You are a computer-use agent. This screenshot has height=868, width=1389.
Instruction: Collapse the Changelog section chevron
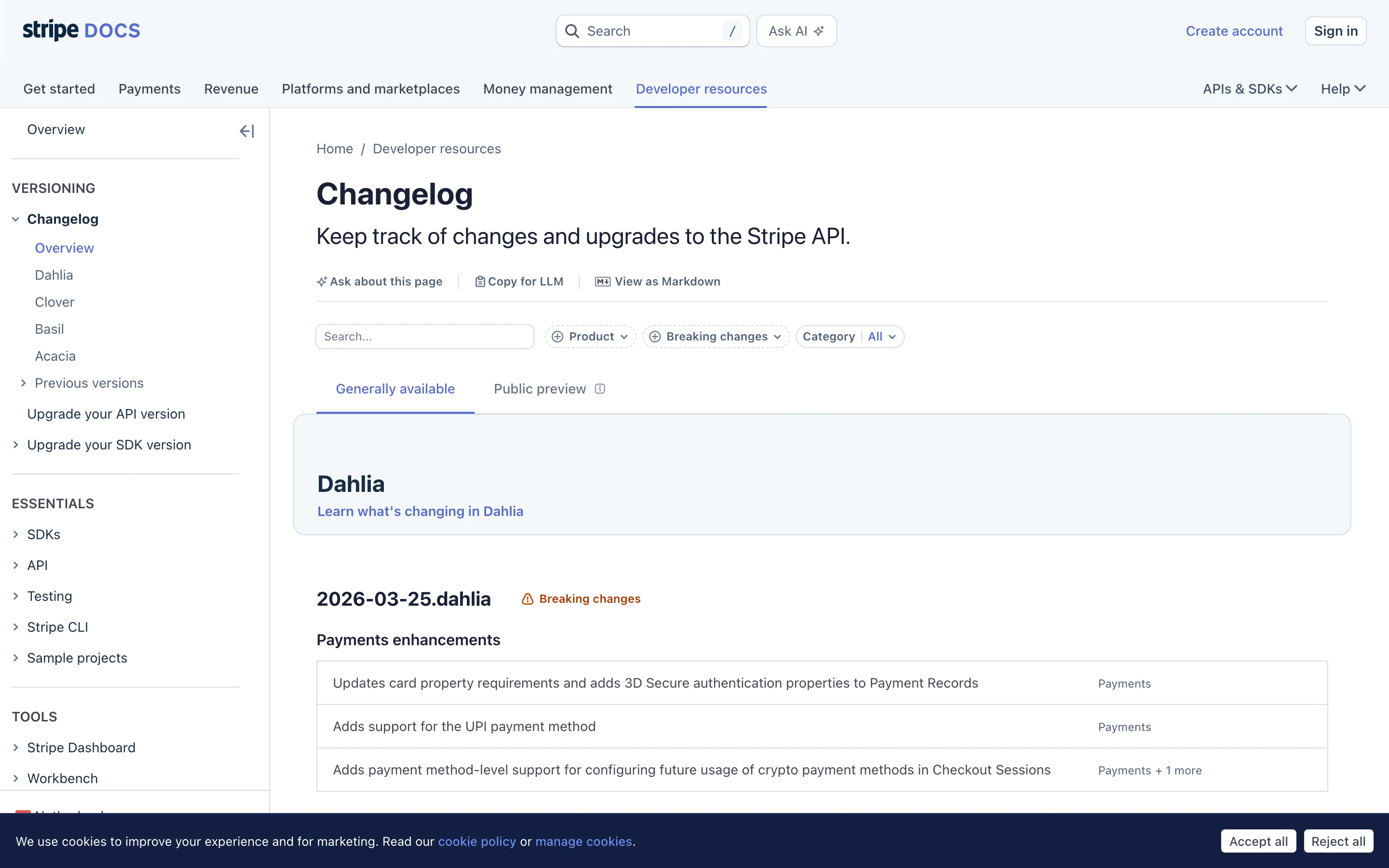[14, 219]
